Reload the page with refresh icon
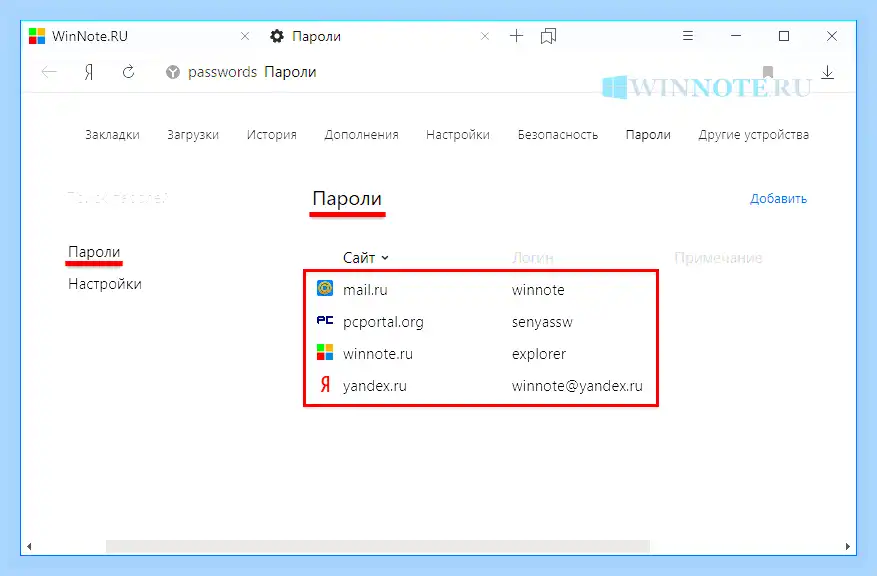Viewport: 877px width, 576px height. pyautogui.click(x=129, y=72)
